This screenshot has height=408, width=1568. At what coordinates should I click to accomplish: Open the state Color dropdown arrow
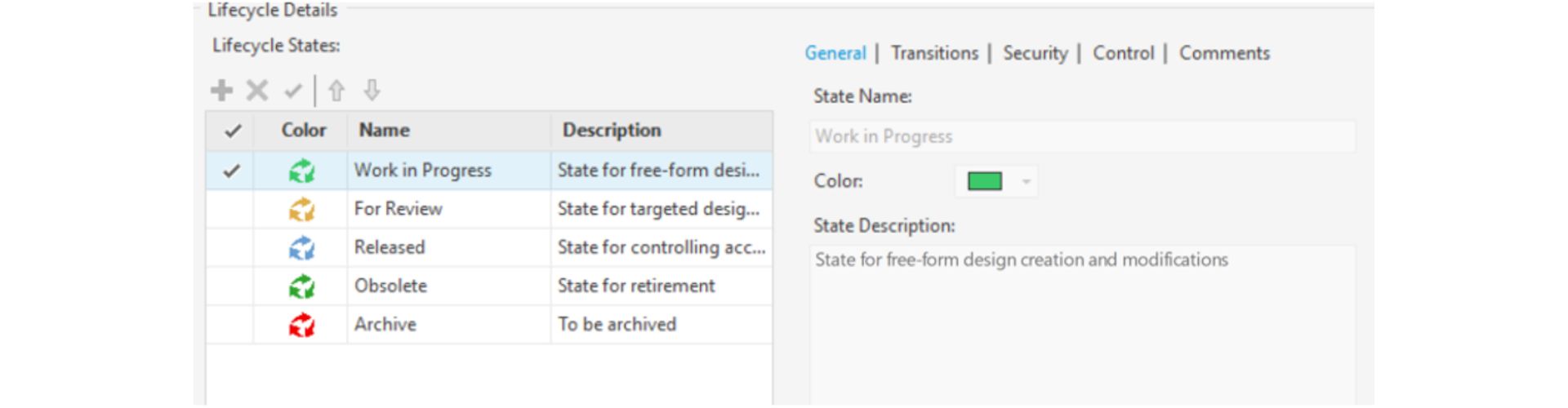tap(1027, 181)
